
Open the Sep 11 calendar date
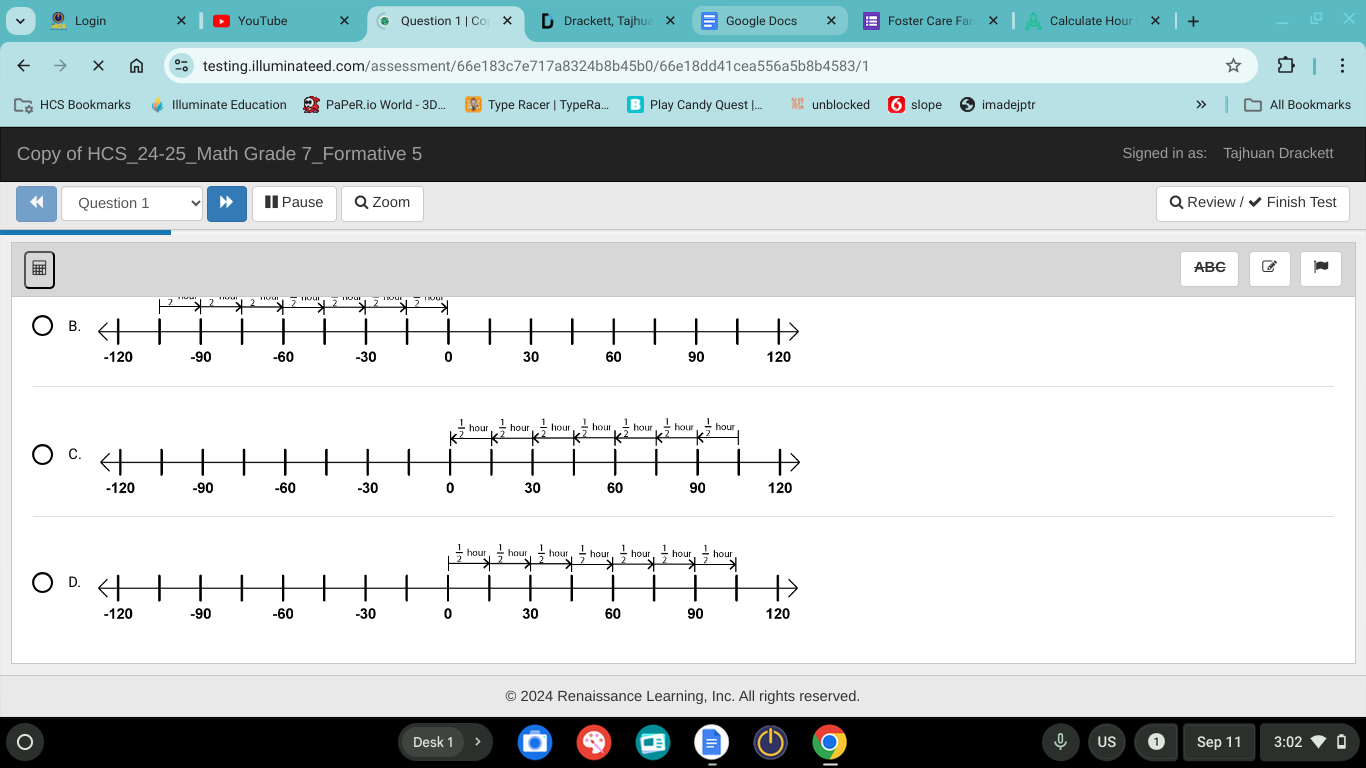coord(1219,742)
